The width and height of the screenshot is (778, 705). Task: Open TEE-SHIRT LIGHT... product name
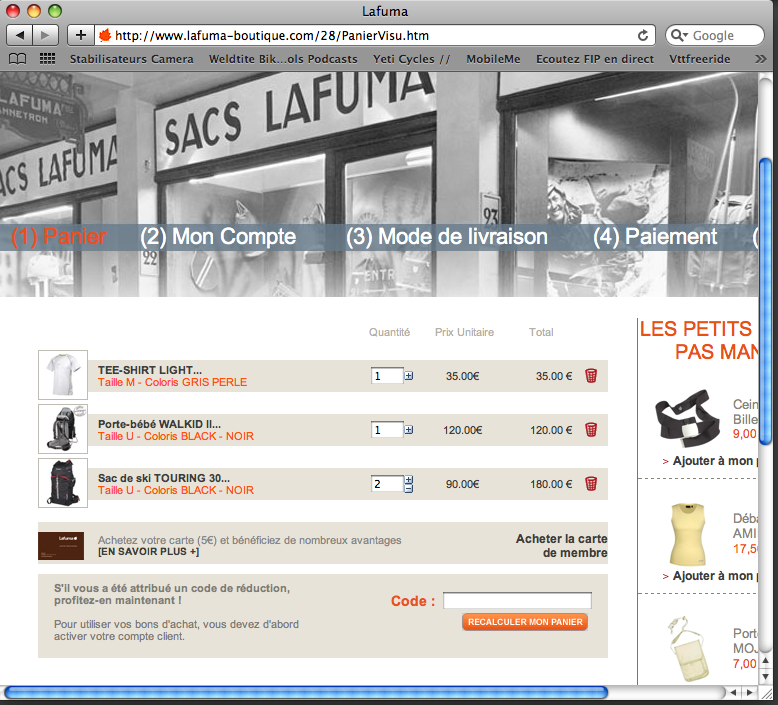pyautogui.click(x=150, y=370)
